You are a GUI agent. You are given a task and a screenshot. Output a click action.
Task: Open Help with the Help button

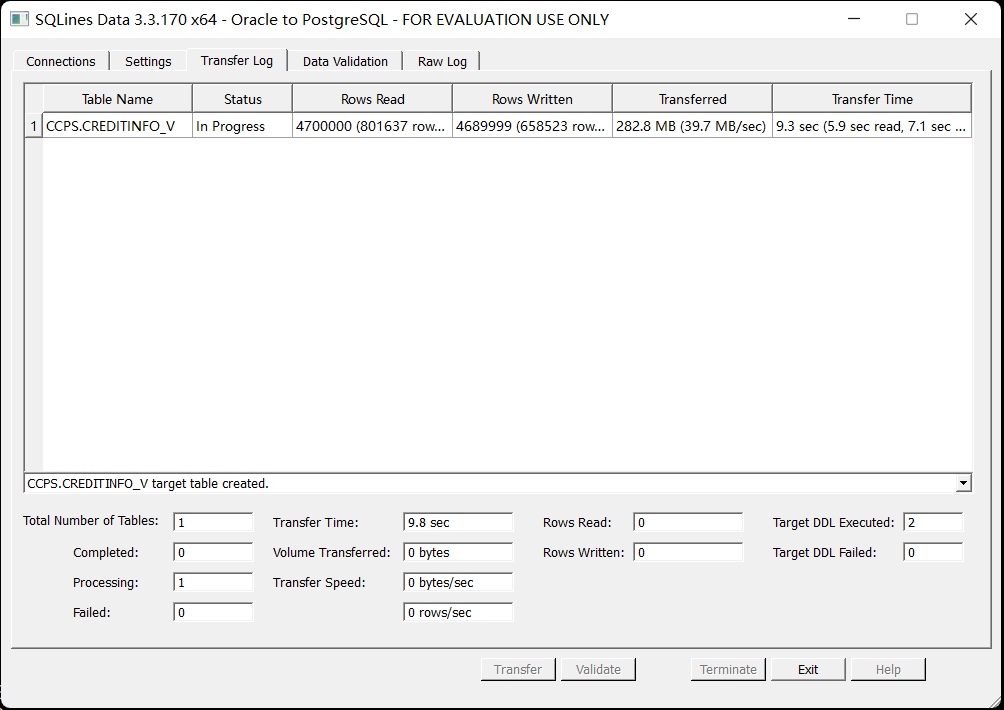pos(888,669)
